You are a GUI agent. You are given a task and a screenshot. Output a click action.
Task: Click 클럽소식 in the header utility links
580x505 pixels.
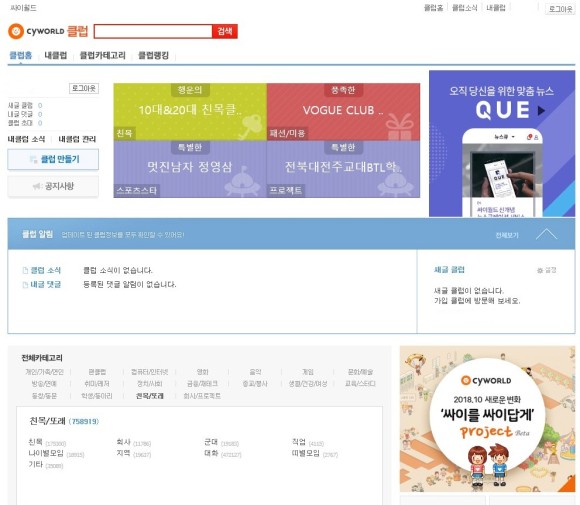(465, 8)
